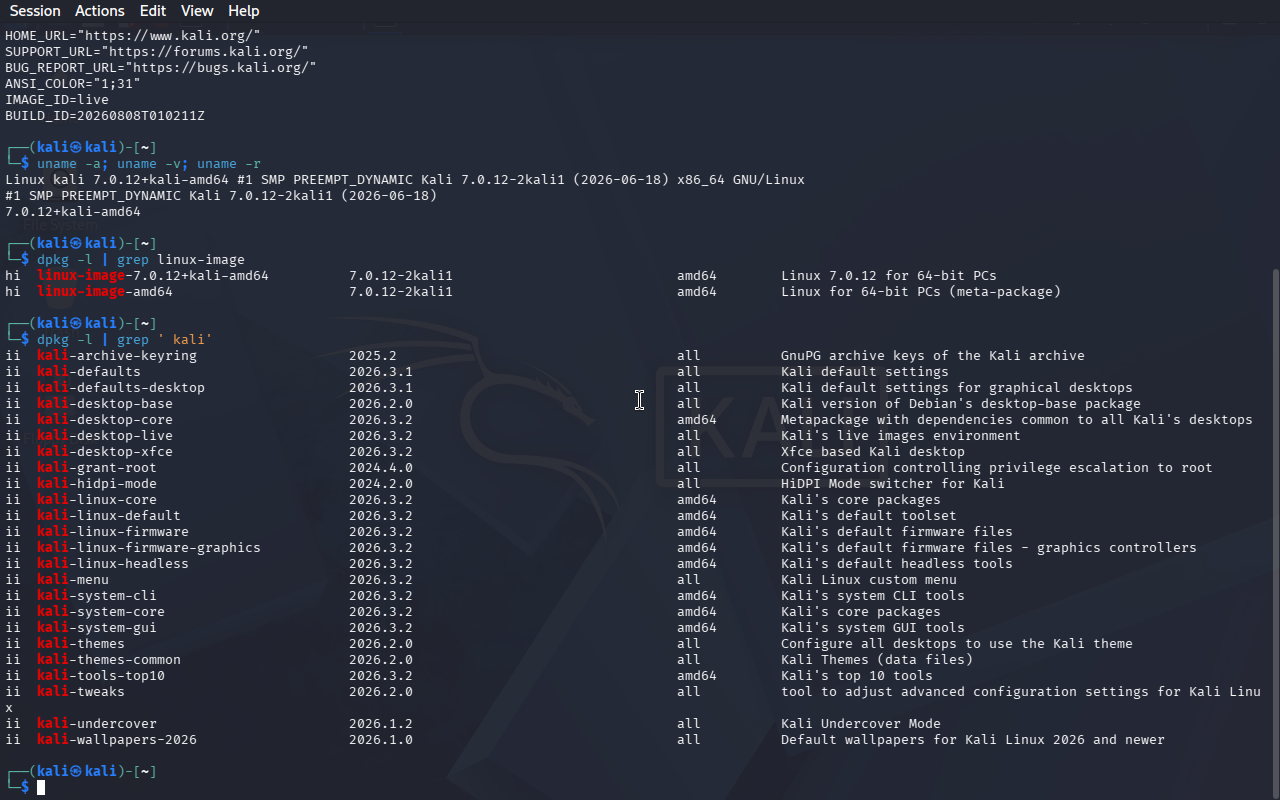
Task: Click version 2025.2 of kali-archive-keyring
Action: click(x=373, y=356)
